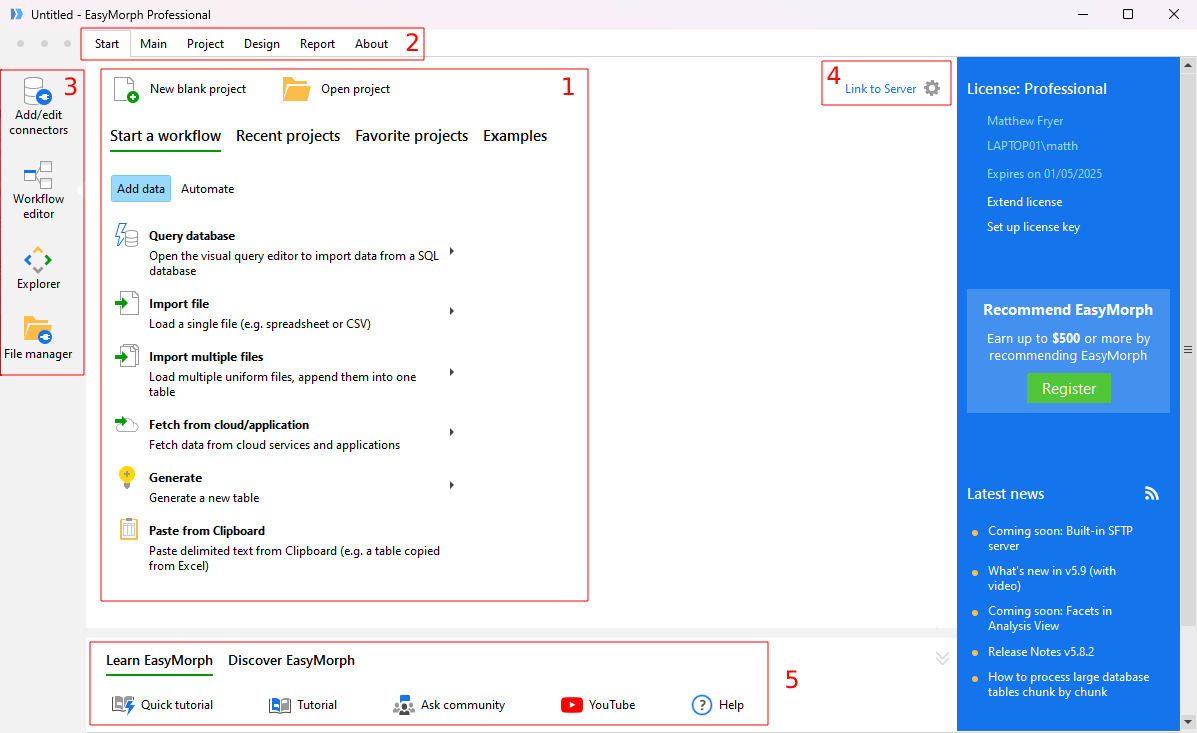Click the Expires on 01/05/2025 text
Screen dimensions: 1197x733
tap(1044, 174)
